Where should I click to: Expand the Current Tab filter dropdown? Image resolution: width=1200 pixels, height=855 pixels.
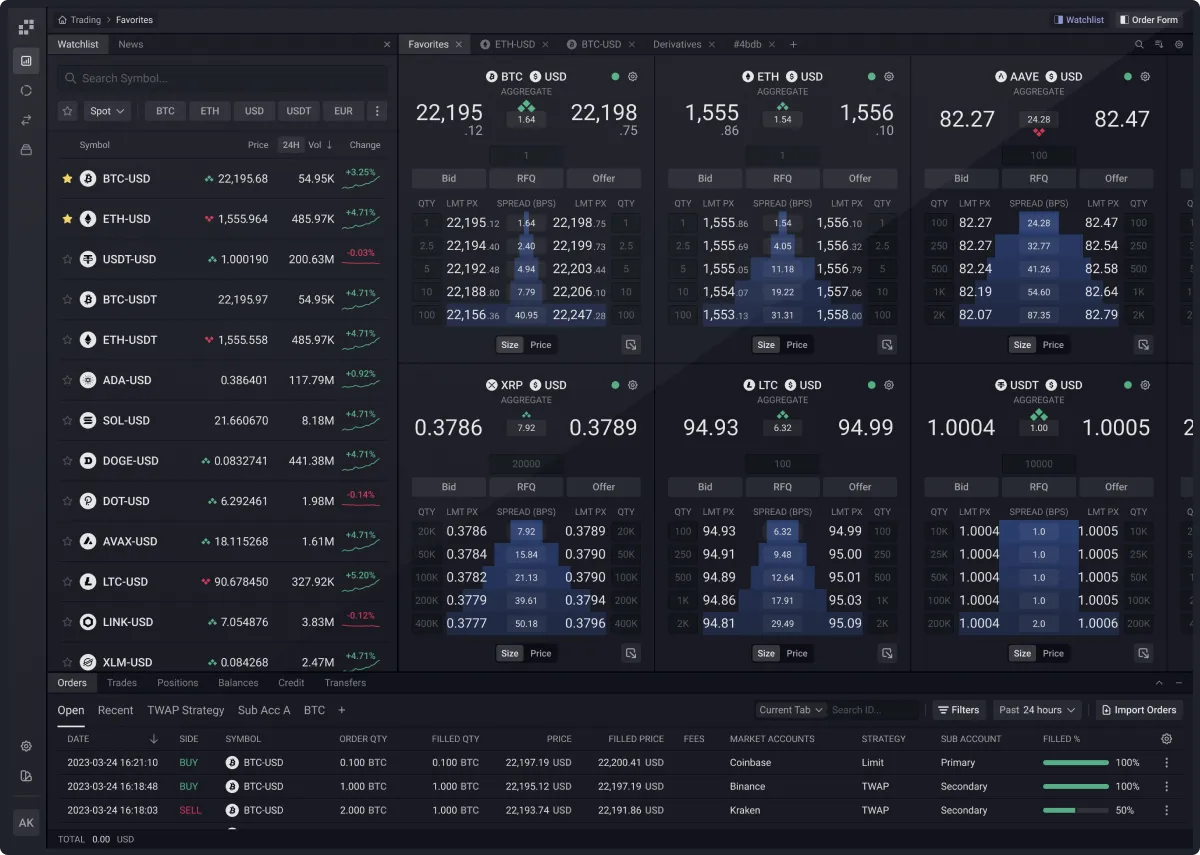pos(790,709)
